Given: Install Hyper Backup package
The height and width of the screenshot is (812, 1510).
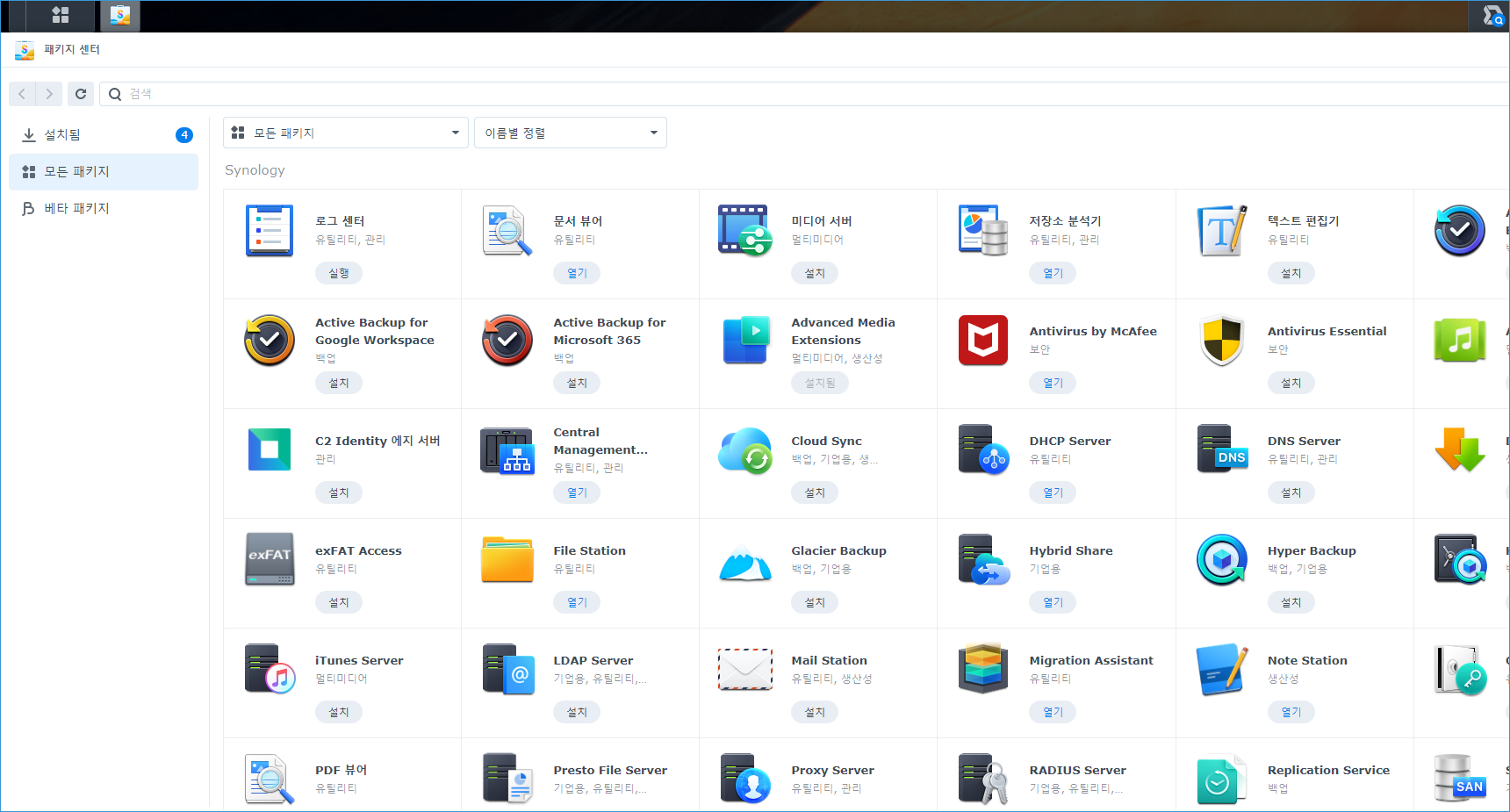Looking at the screenshot, I should (1291, 602).
